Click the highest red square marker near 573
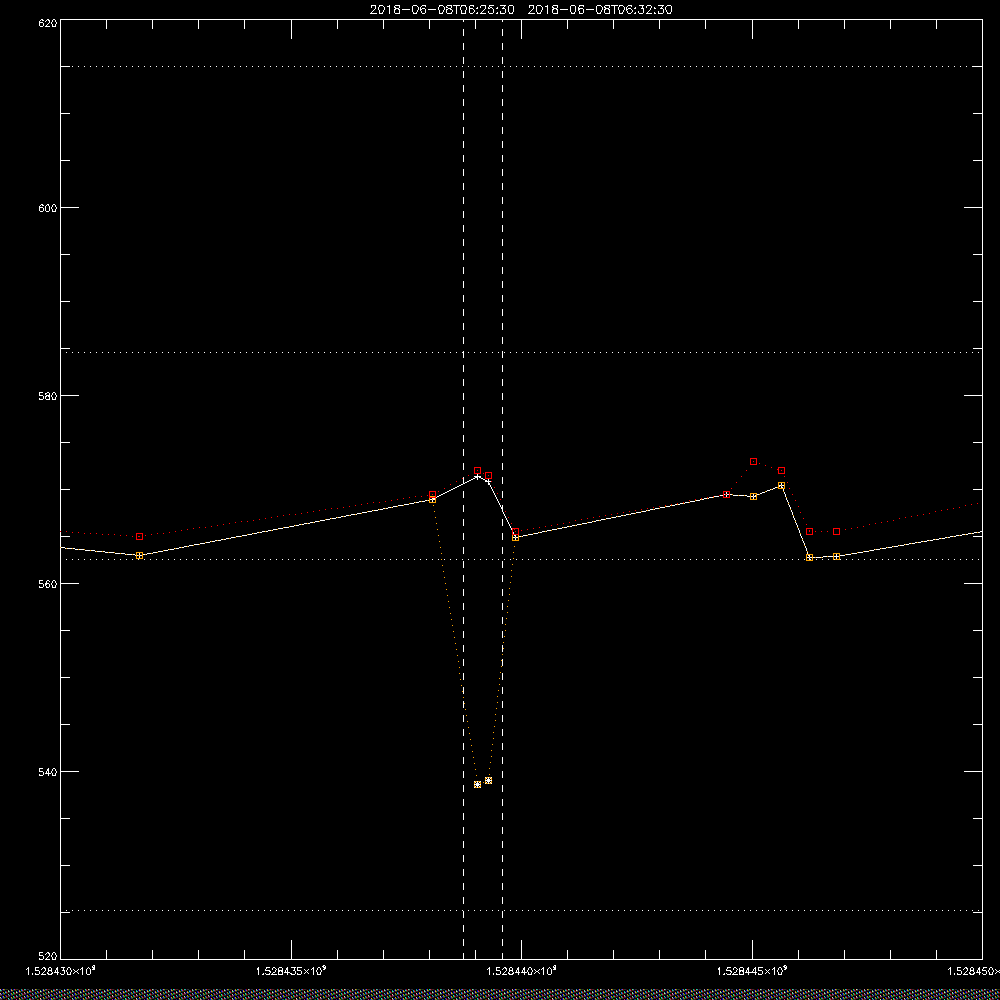1000x1000 pixels. [754, 462]
